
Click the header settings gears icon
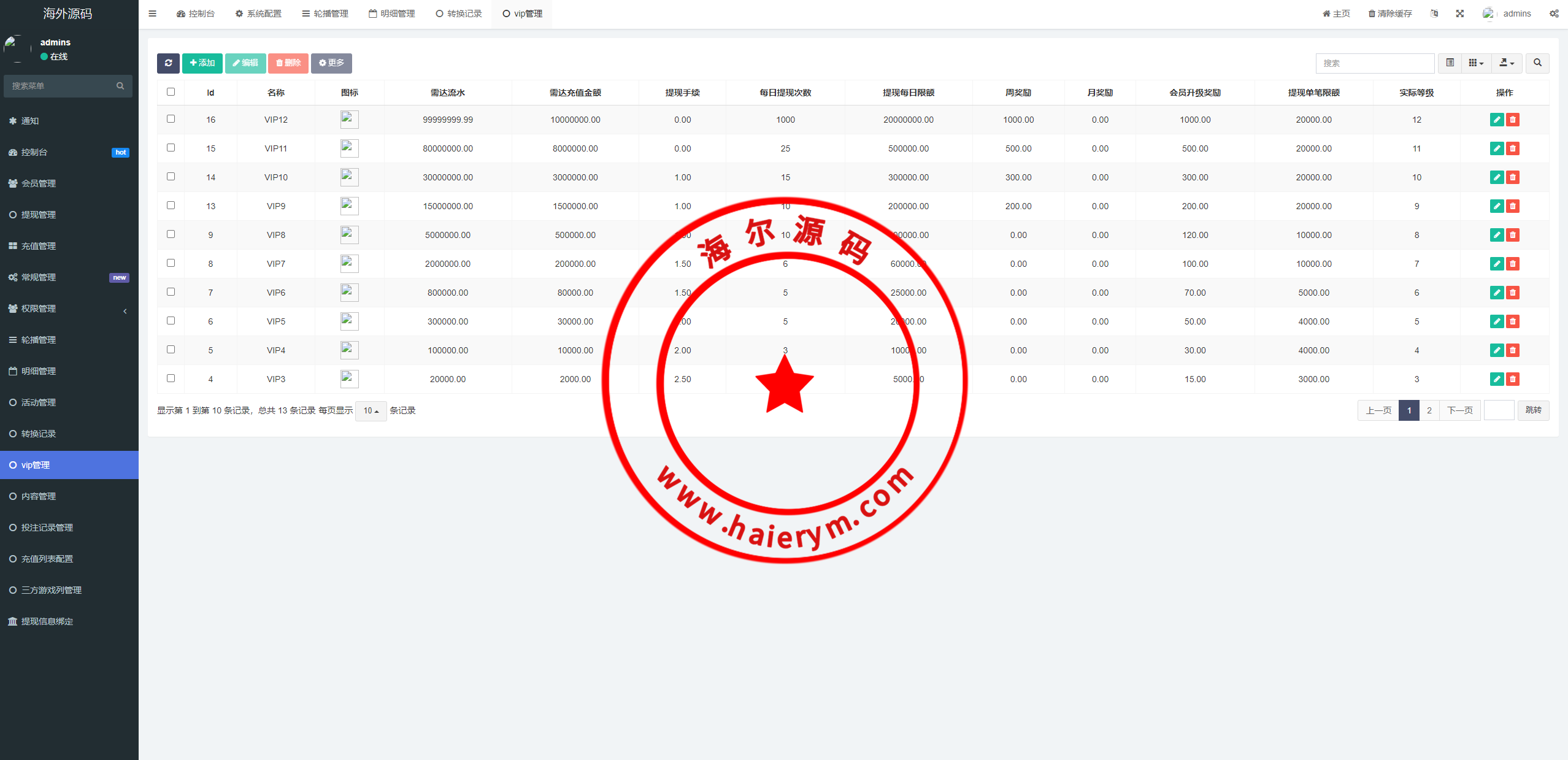tap(1553, 13)
